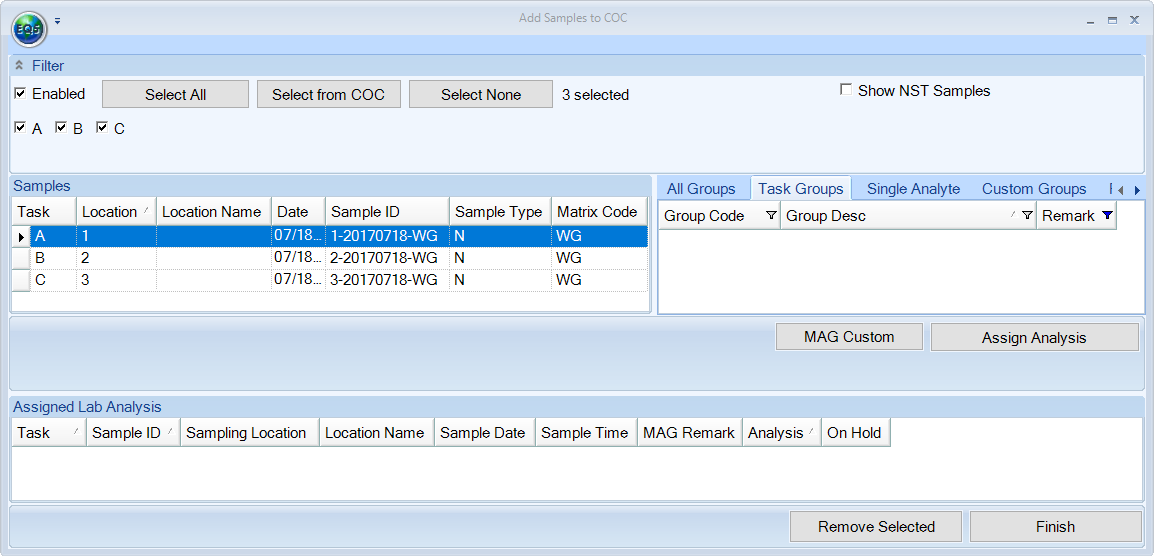Click the Remark column filter icon
This screenshot has height=556, width=1154.
1106,216
